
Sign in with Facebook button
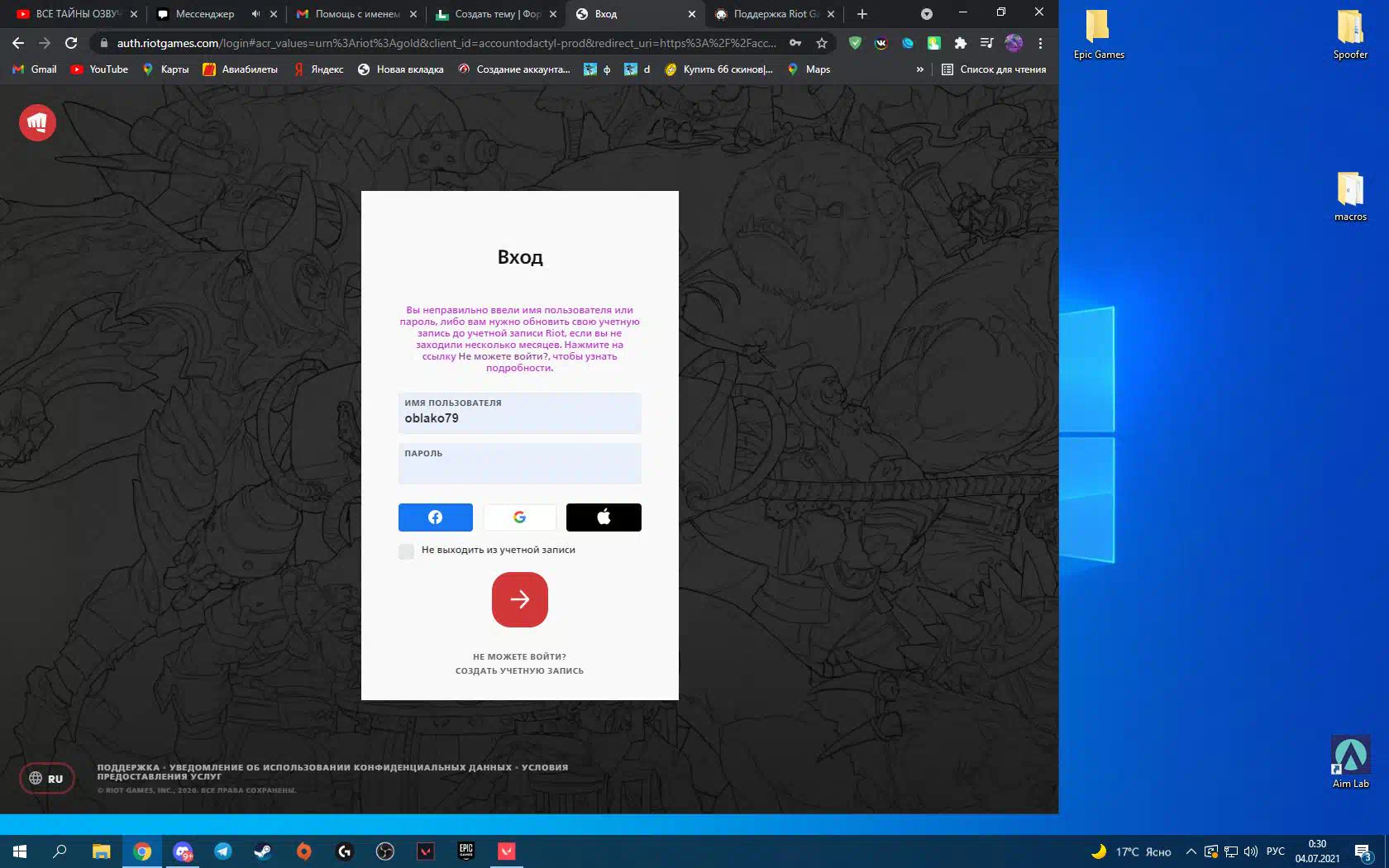click(x=435, y=517)
